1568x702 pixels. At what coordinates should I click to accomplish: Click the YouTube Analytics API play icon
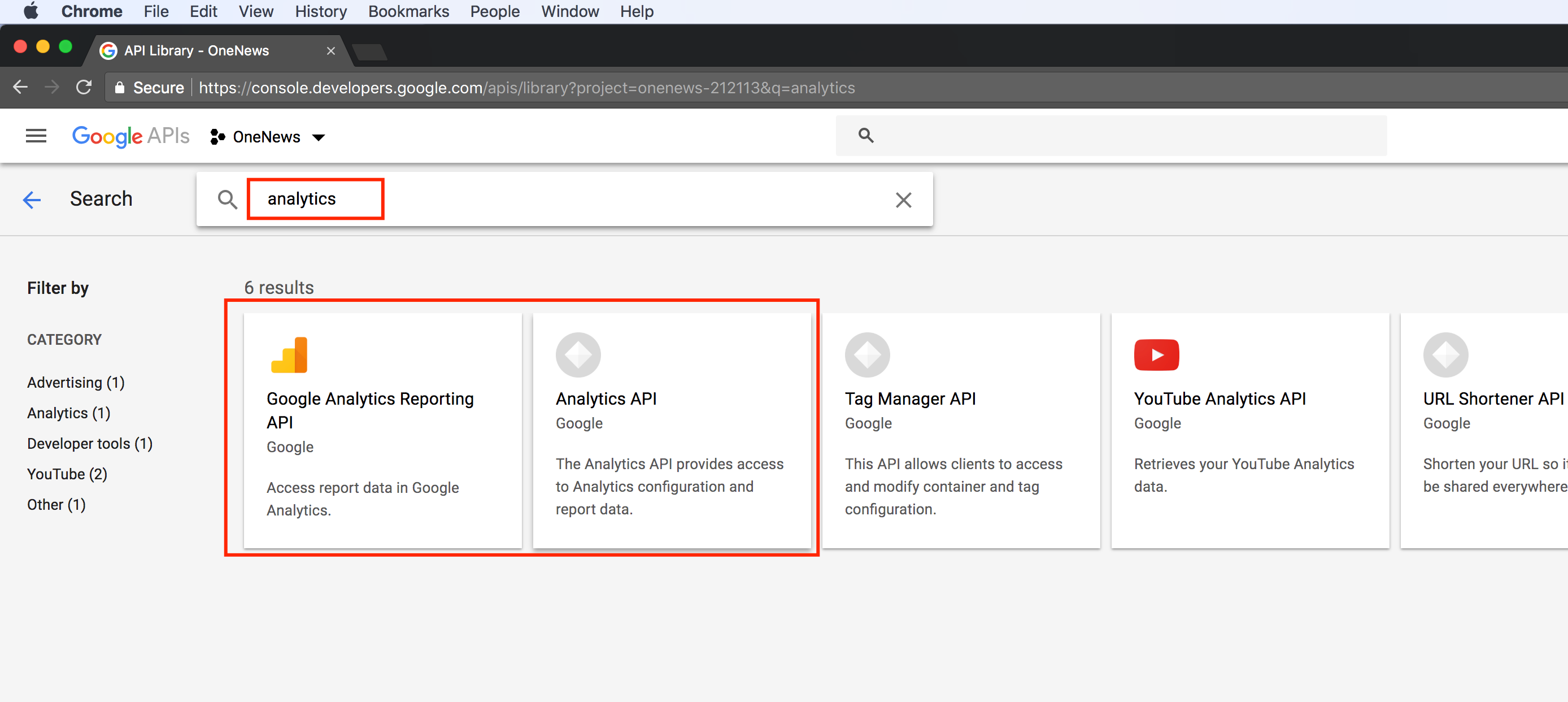pyautogui.click(x=1156, y=355)
